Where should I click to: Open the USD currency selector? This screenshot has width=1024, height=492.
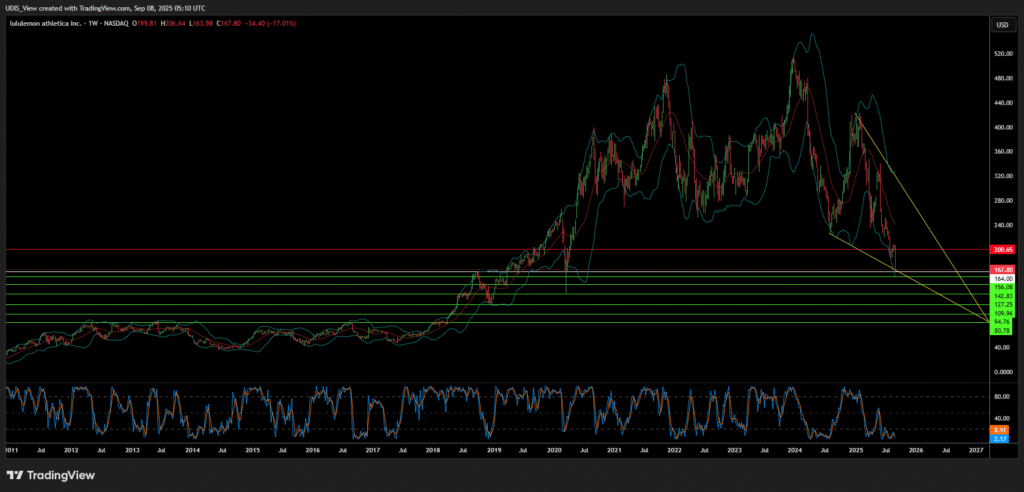point(1000,24)
